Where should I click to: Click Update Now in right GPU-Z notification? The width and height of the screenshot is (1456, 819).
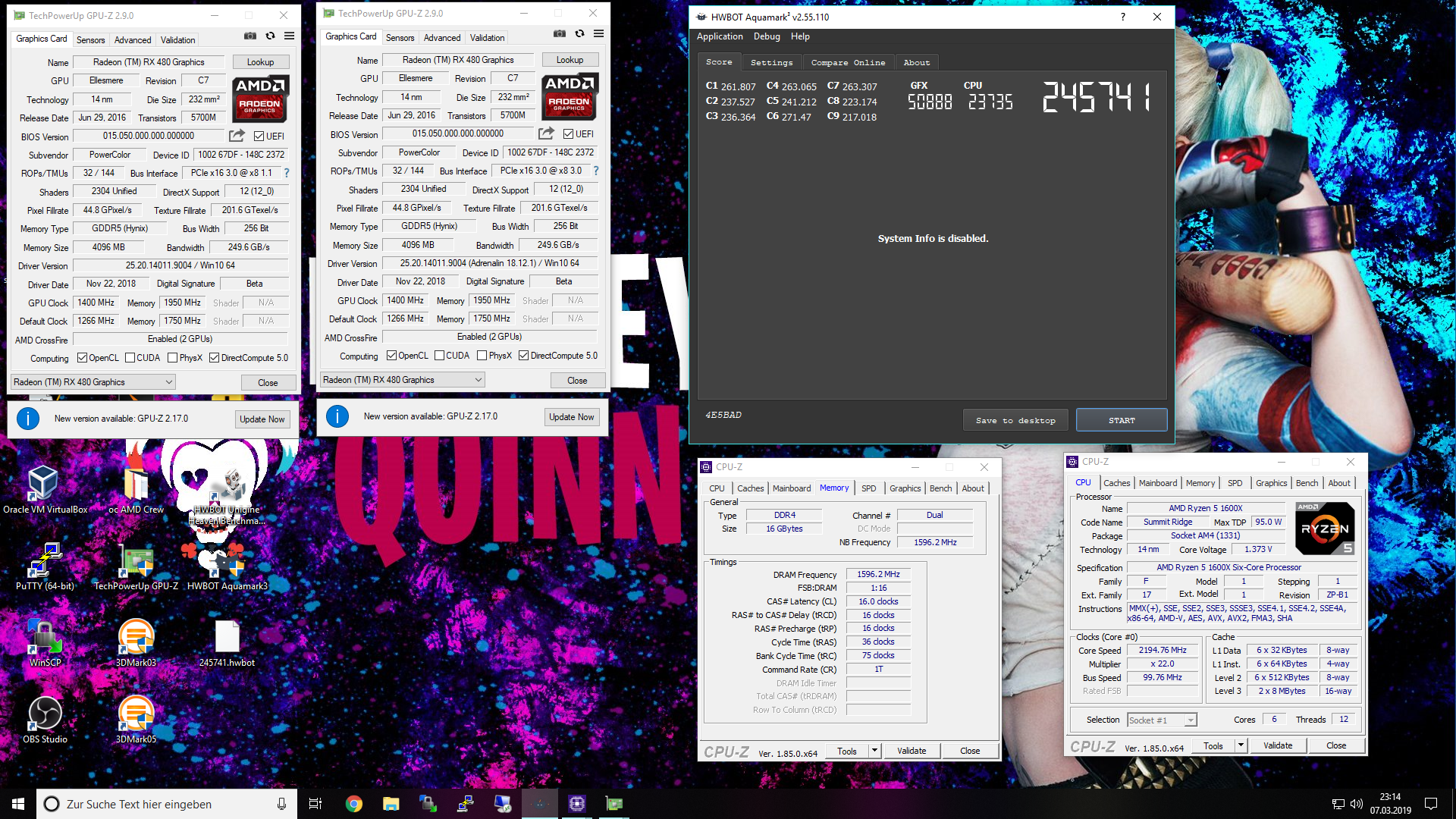[572, 417]
